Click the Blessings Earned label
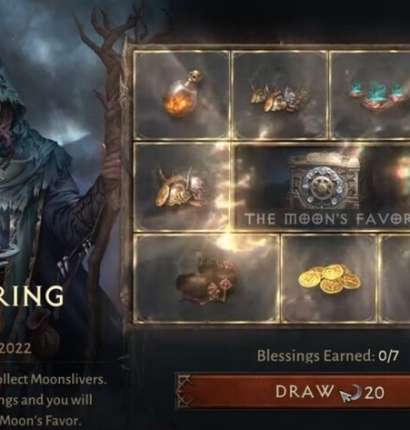The image size is (410, 430). click(x=316, y=356)
